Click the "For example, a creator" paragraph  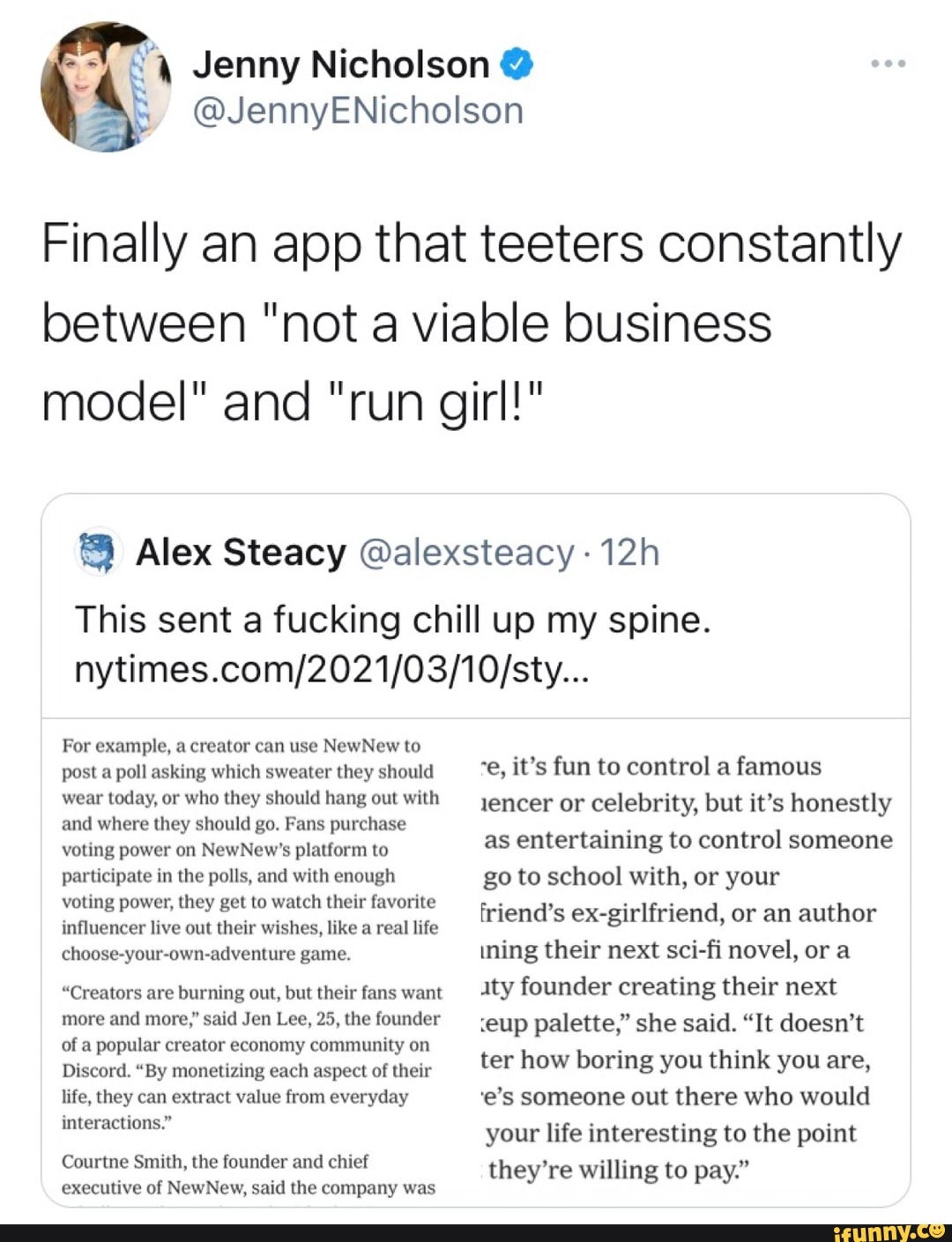click(x=249, y=849)
